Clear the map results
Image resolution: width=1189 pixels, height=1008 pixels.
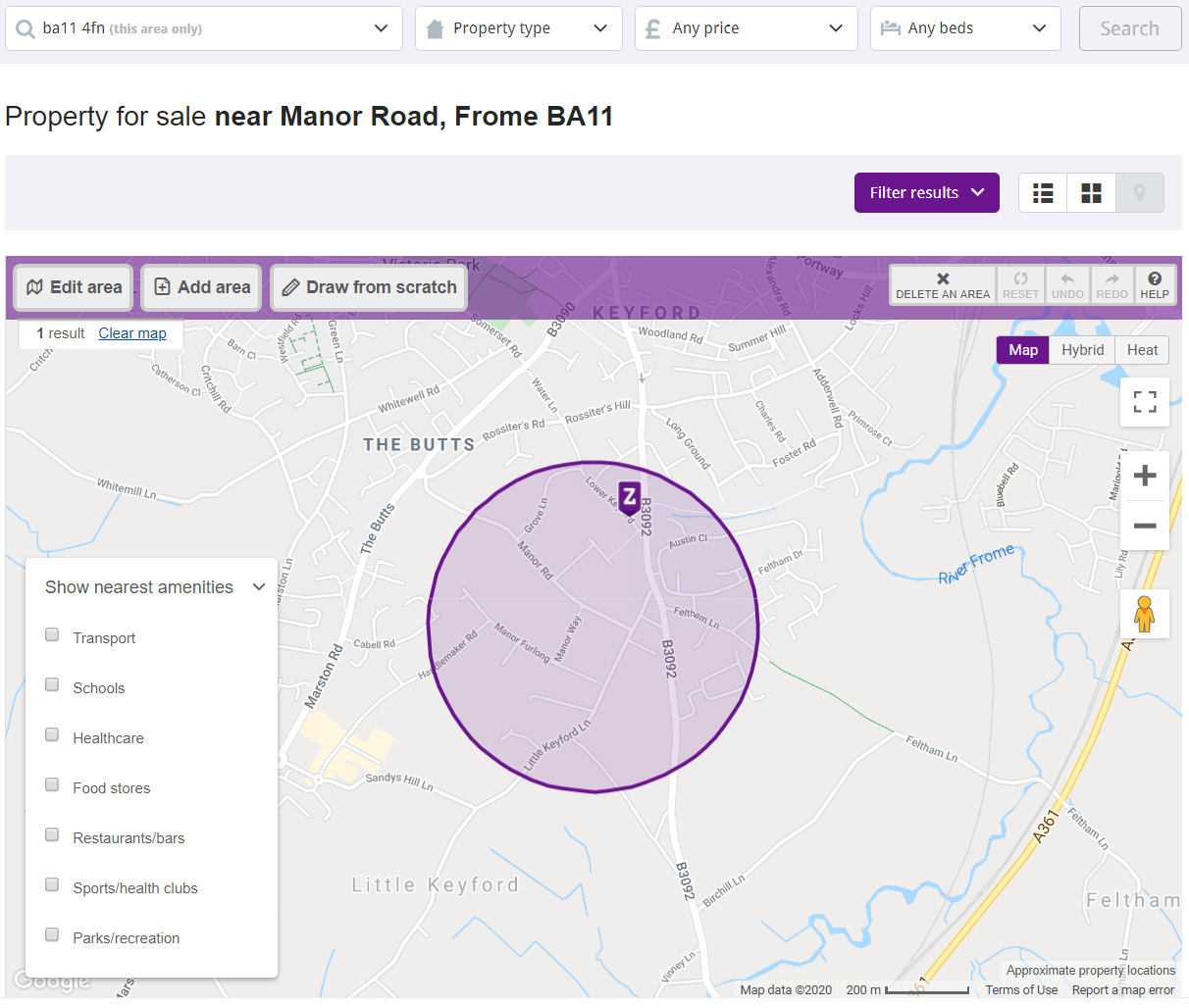[x=131, y=332]
